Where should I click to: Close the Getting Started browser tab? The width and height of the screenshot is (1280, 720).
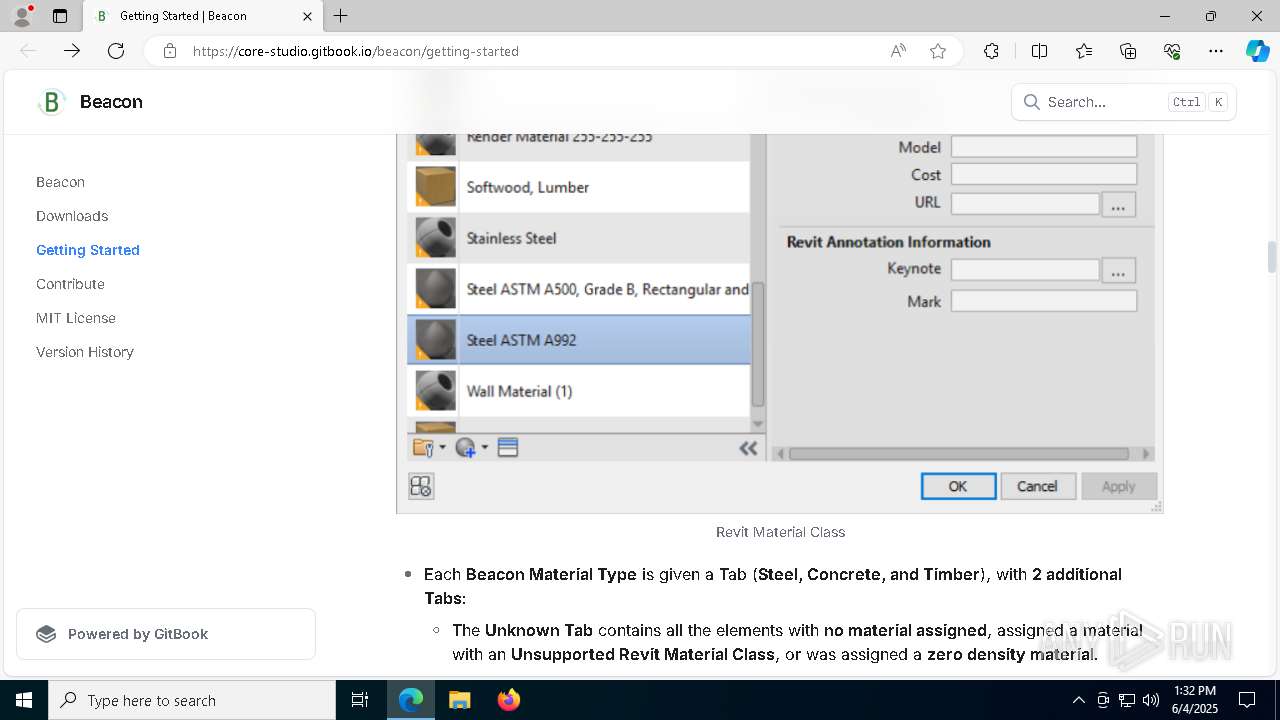click(x=308, y=16)
